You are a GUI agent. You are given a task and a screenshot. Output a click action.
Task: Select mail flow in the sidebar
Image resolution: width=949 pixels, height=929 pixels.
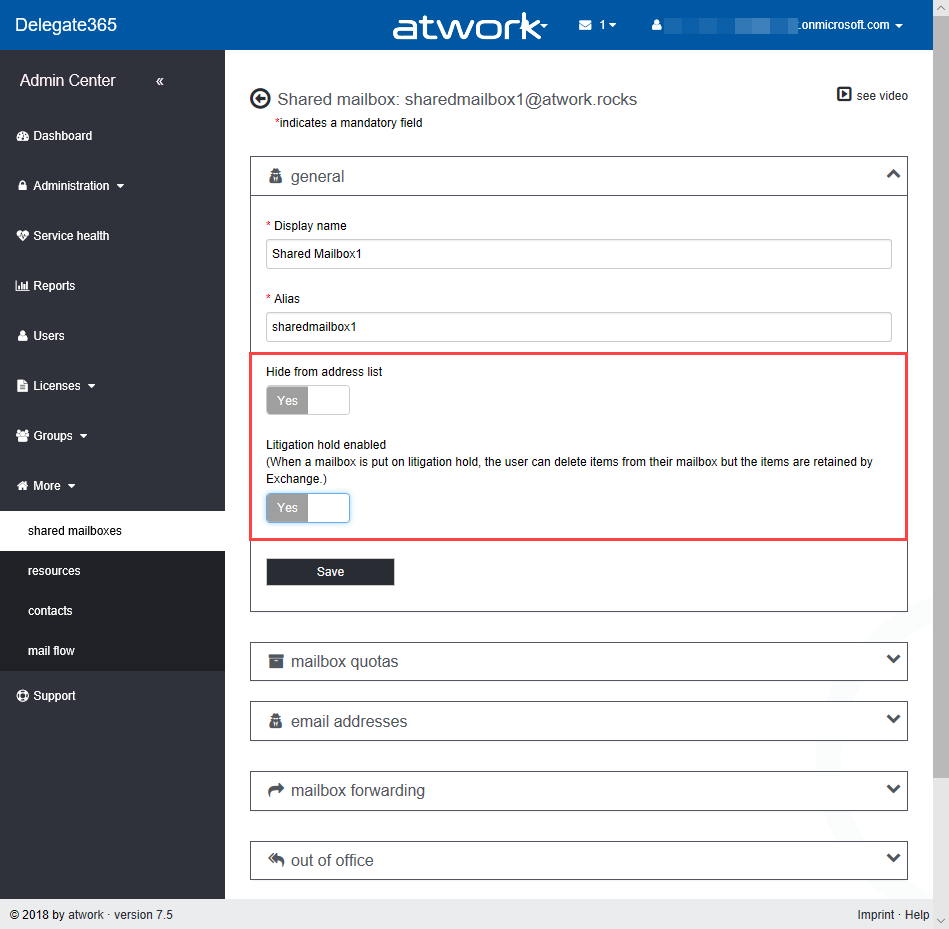point(51,651)
